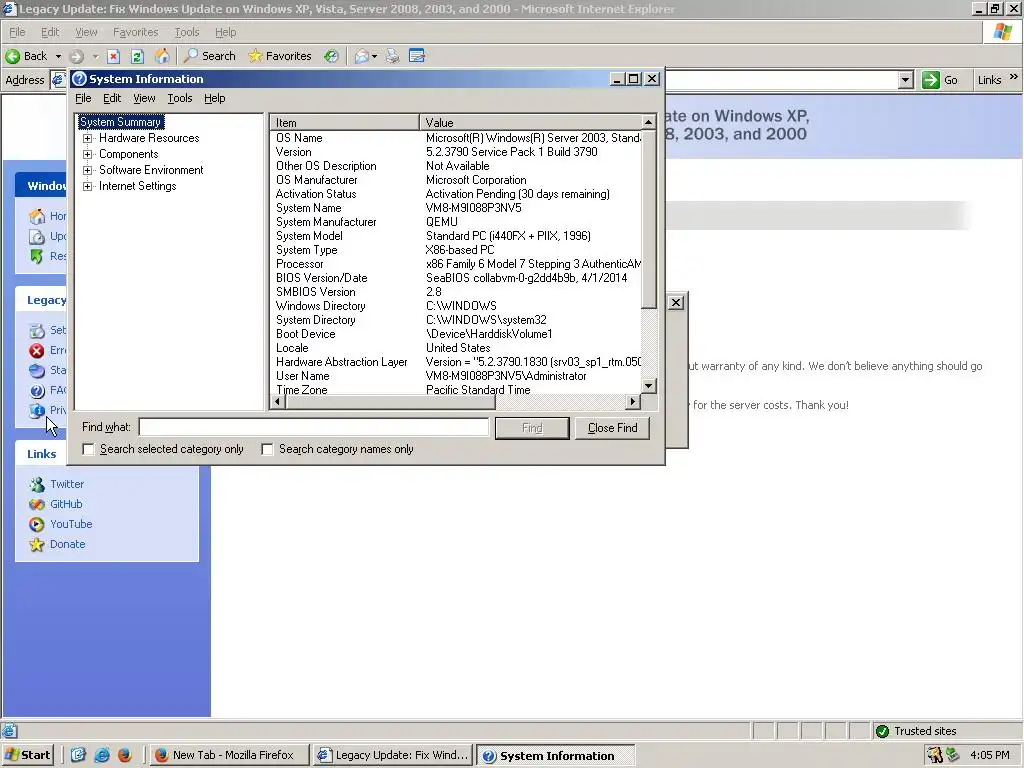Click the horizontal scrollbar left arrow

[x=278, y=402]
